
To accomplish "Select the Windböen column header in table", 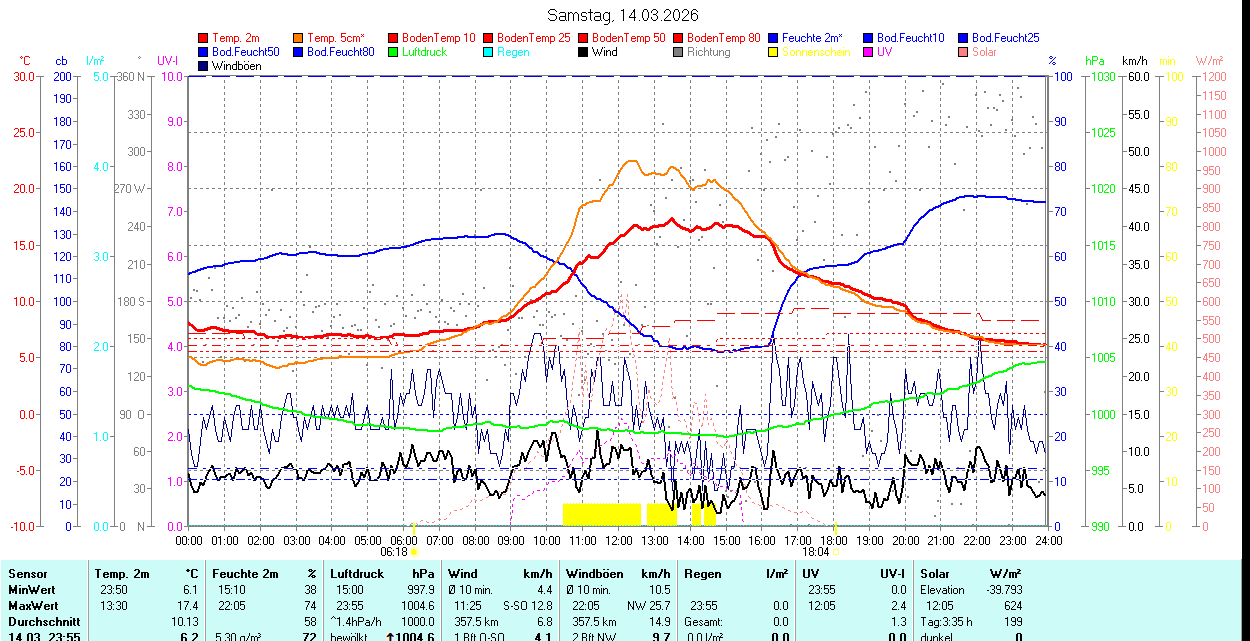I will [594, 574].
